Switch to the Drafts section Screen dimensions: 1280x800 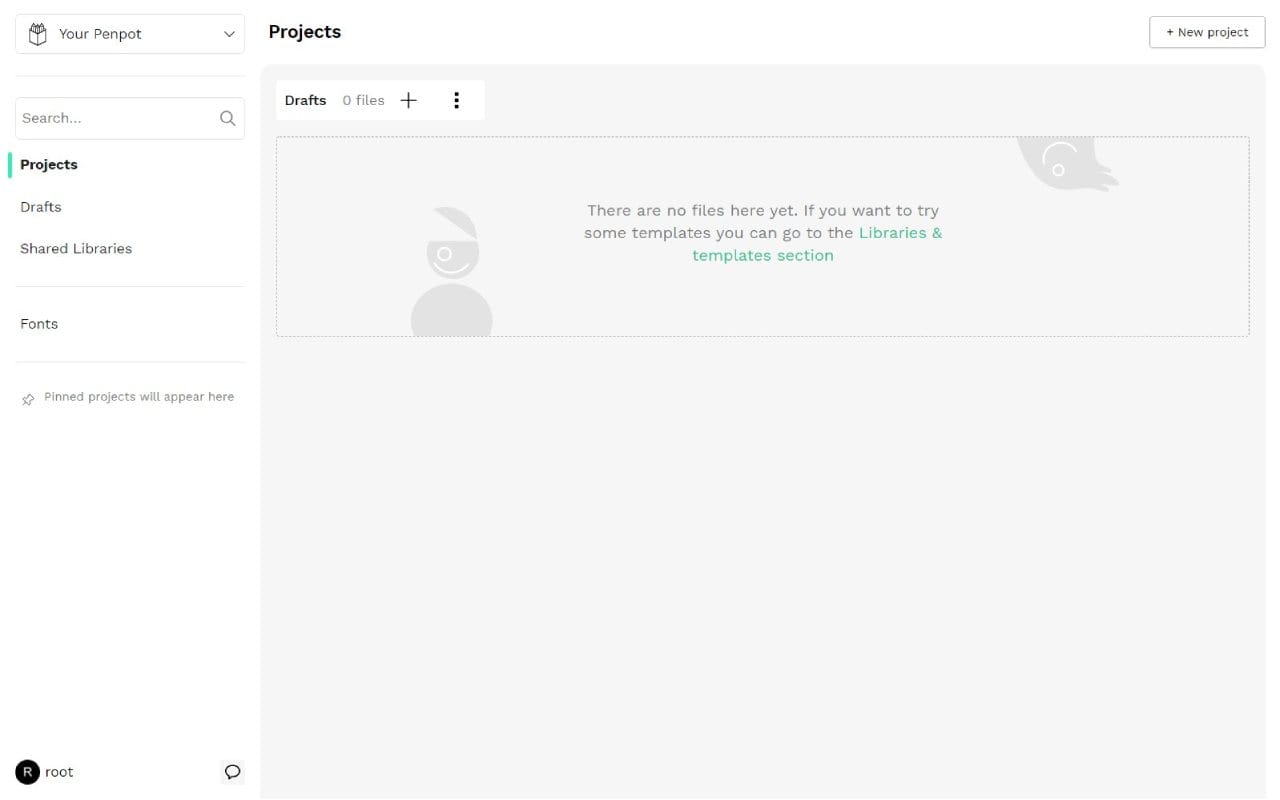pos(41,207)
